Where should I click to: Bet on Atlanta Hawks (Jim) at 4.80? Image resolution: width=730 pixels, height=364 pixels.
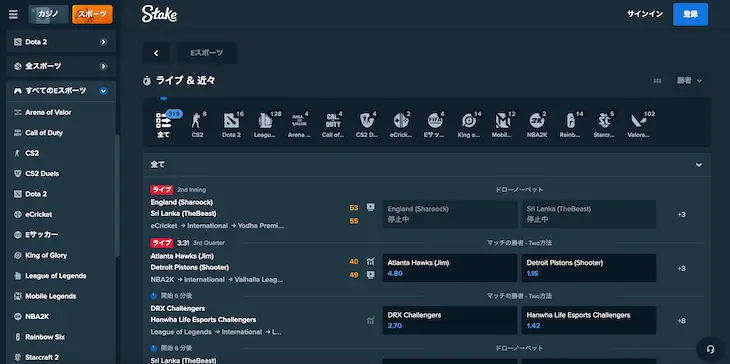[450, 268]
